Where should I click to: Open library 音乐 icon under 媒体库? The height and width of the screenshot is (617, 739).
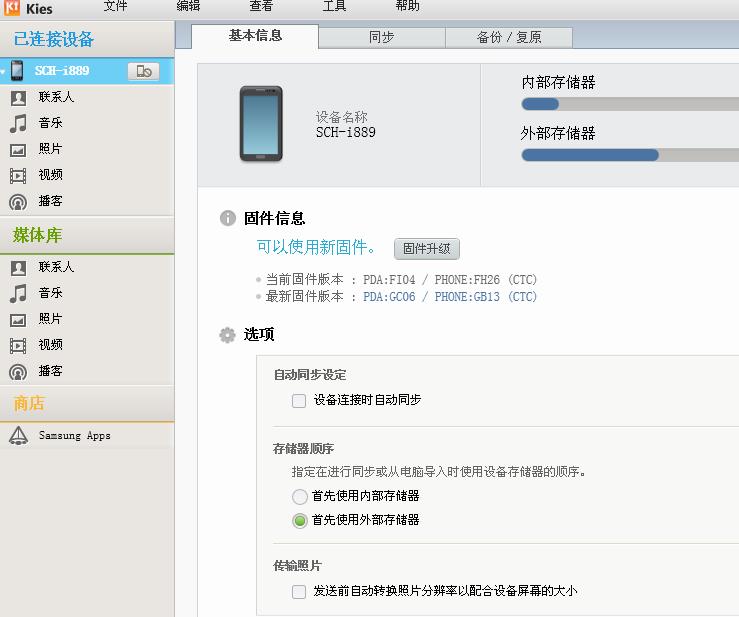[x=18, y=293]
